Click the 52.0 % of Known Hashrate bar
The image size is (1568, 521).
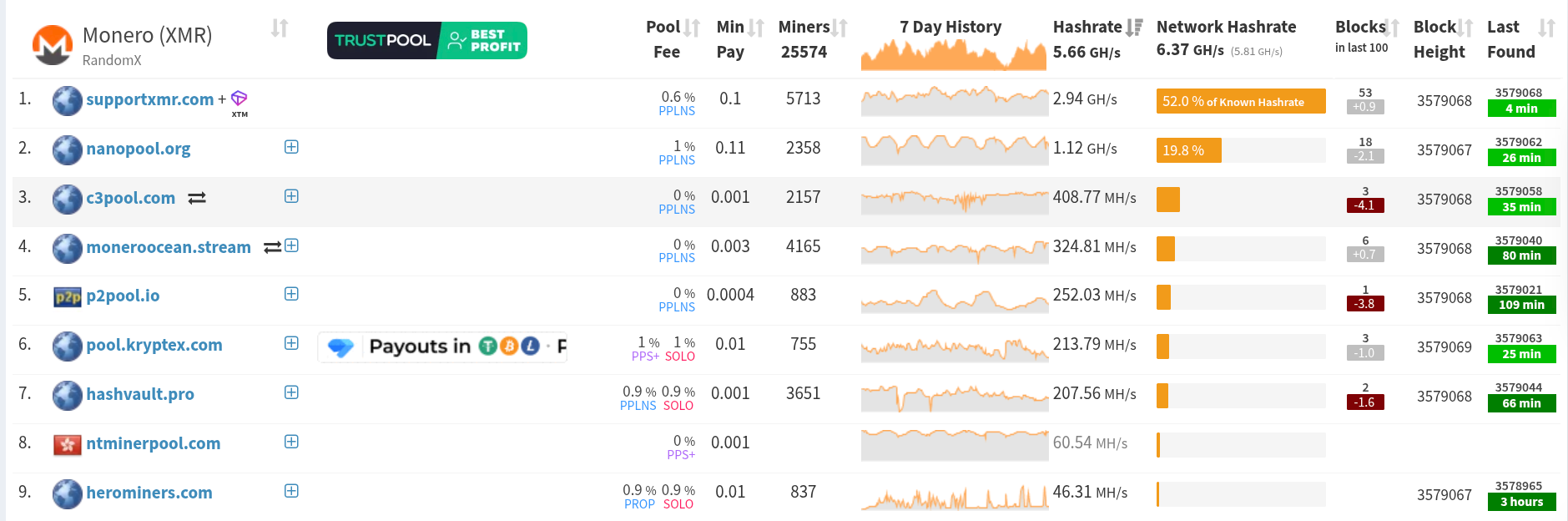point(1240,101)
